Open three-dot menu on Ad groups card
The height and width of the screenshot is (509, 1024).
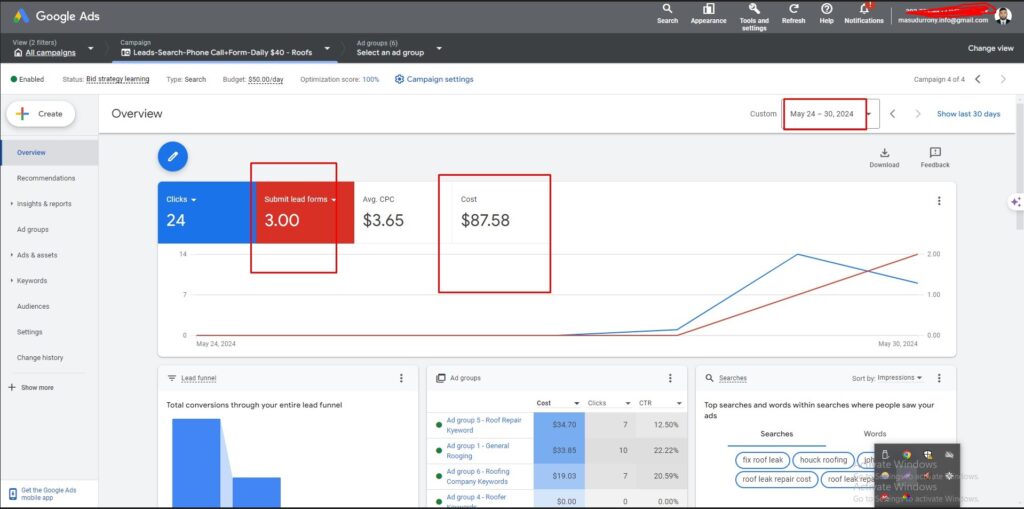(x=670, y=378)
